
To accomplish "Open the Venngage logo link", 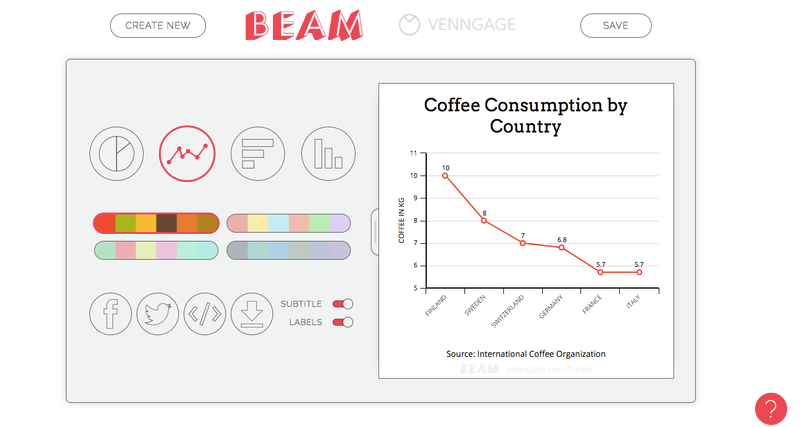I will (458, 24).
